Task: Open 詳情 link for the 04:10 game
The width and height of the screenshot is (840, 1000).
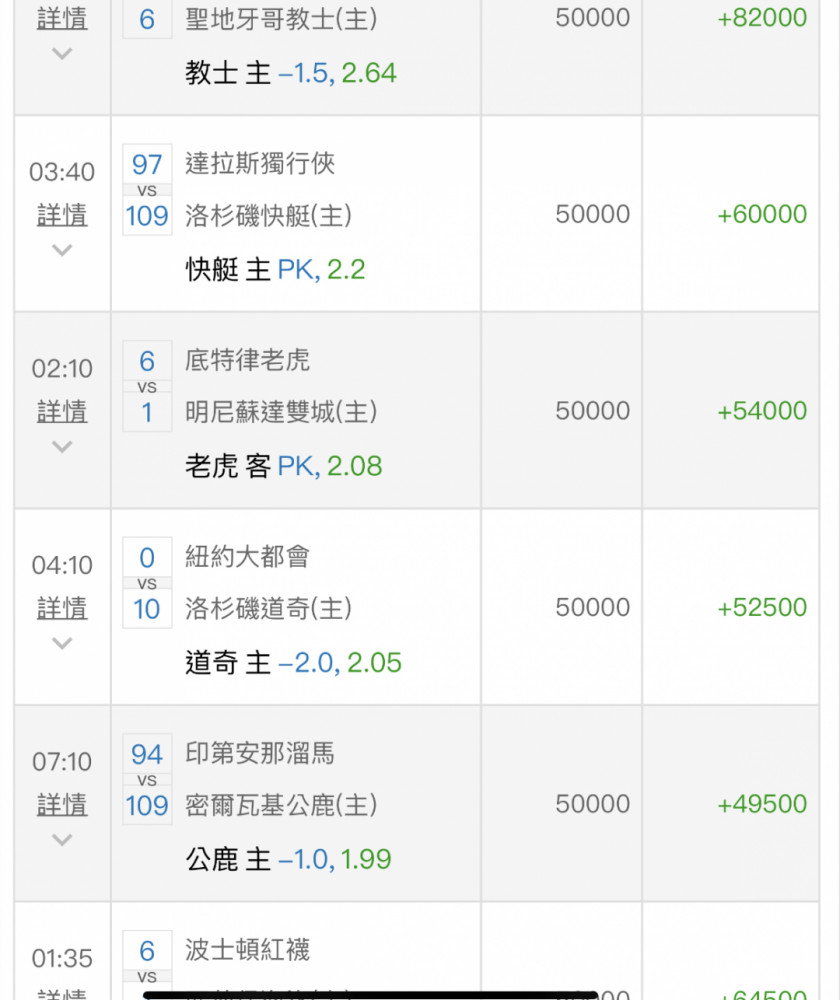Action: click(62, 608)
